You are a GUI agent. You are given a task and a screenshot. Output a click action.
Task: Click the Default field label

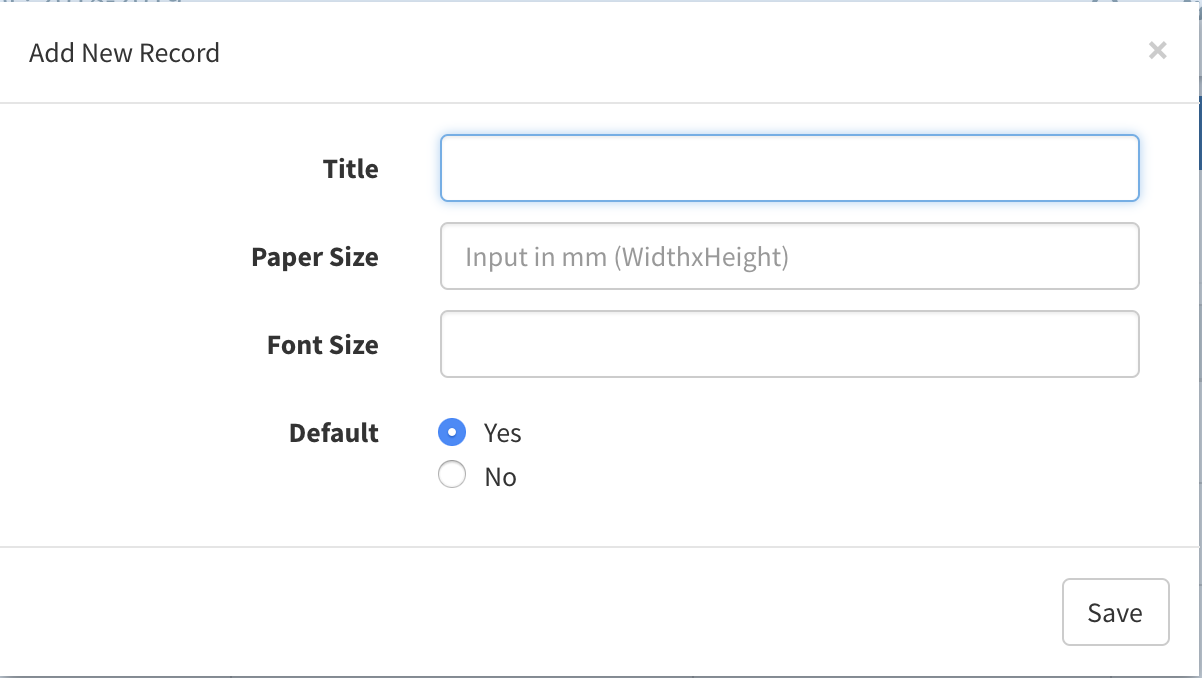tap(333, 433)
